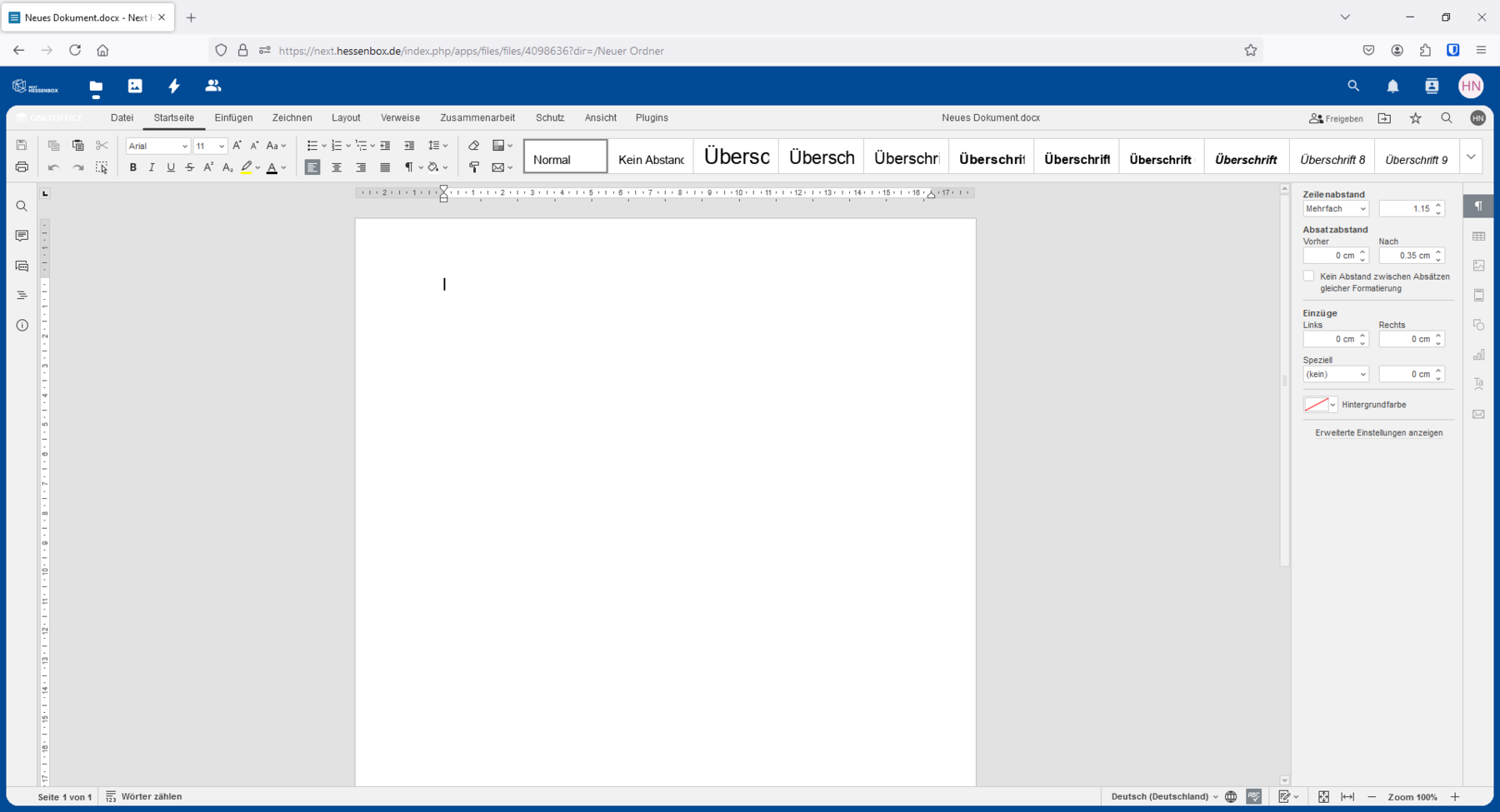
Task: Click the Nach paragraph spacing field
Action: coord(1406,256)
